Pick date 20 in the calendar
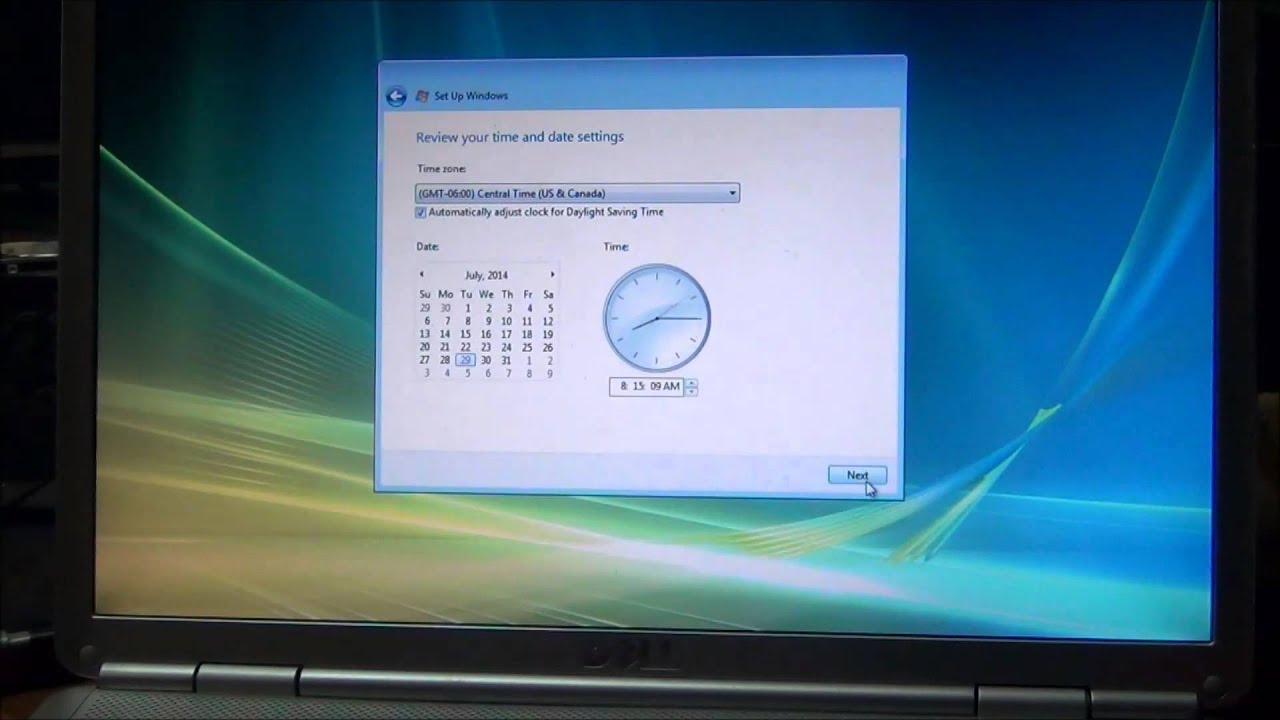The height and width of the screenshot is (720, 1280). click(424, 347)
